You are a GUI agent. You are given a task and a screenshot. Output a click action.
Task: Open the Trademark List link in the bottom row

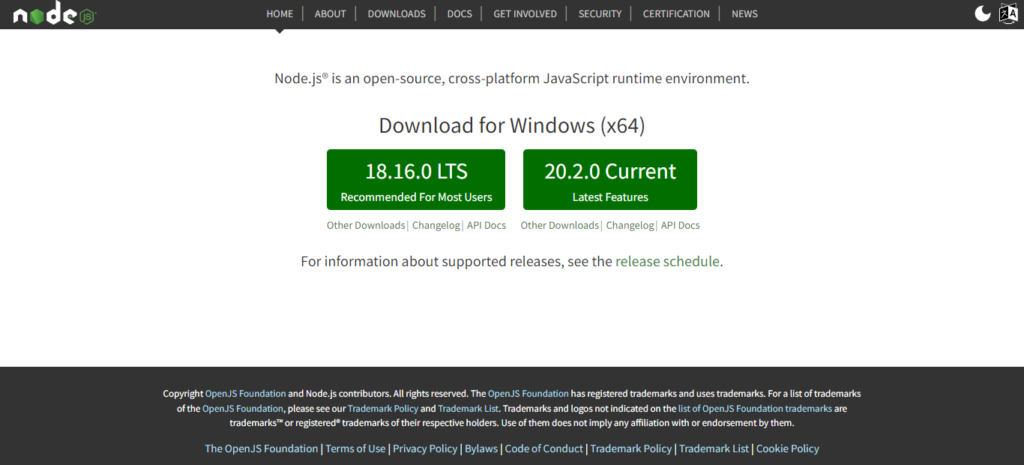tap(714, 449)
